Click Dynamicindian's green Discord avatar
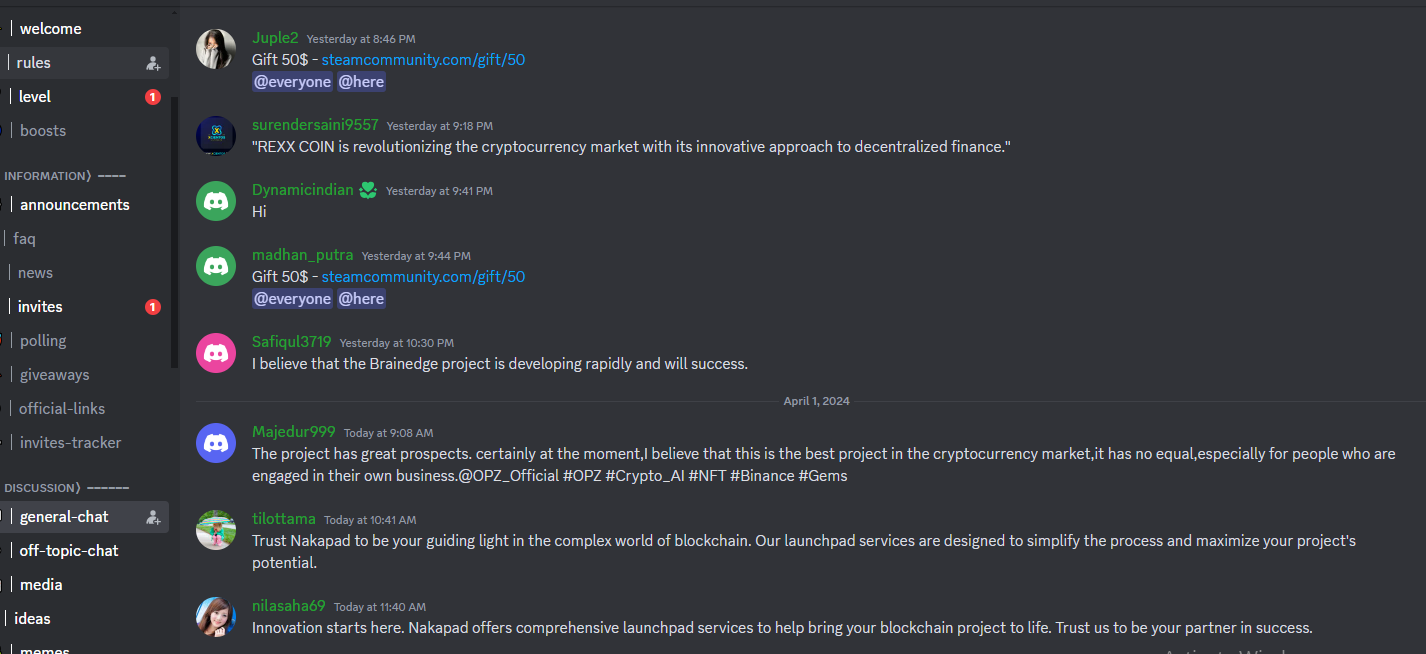 click(x=216, y=201)
